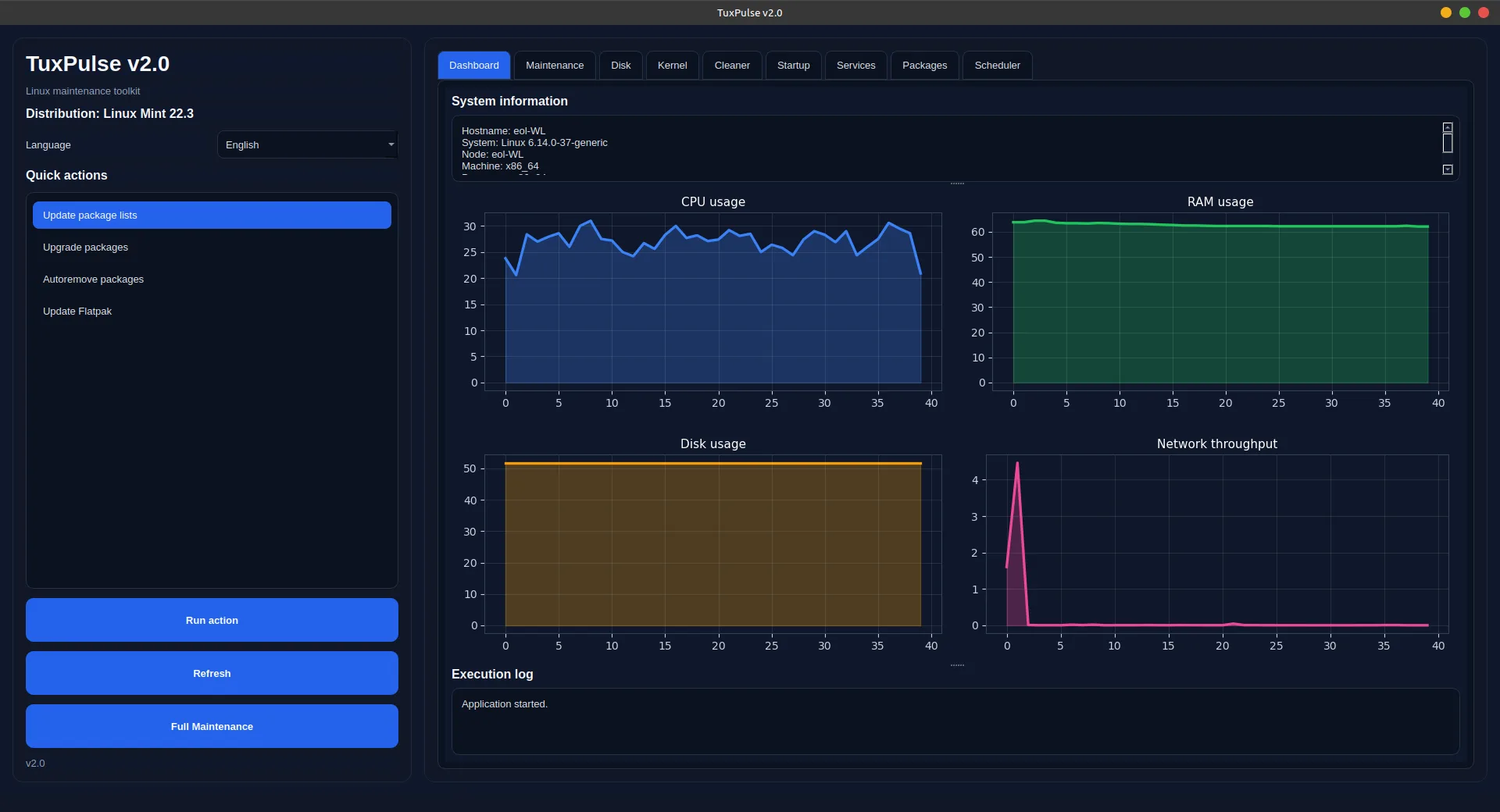Open the Language dropdown

(307, 144)
